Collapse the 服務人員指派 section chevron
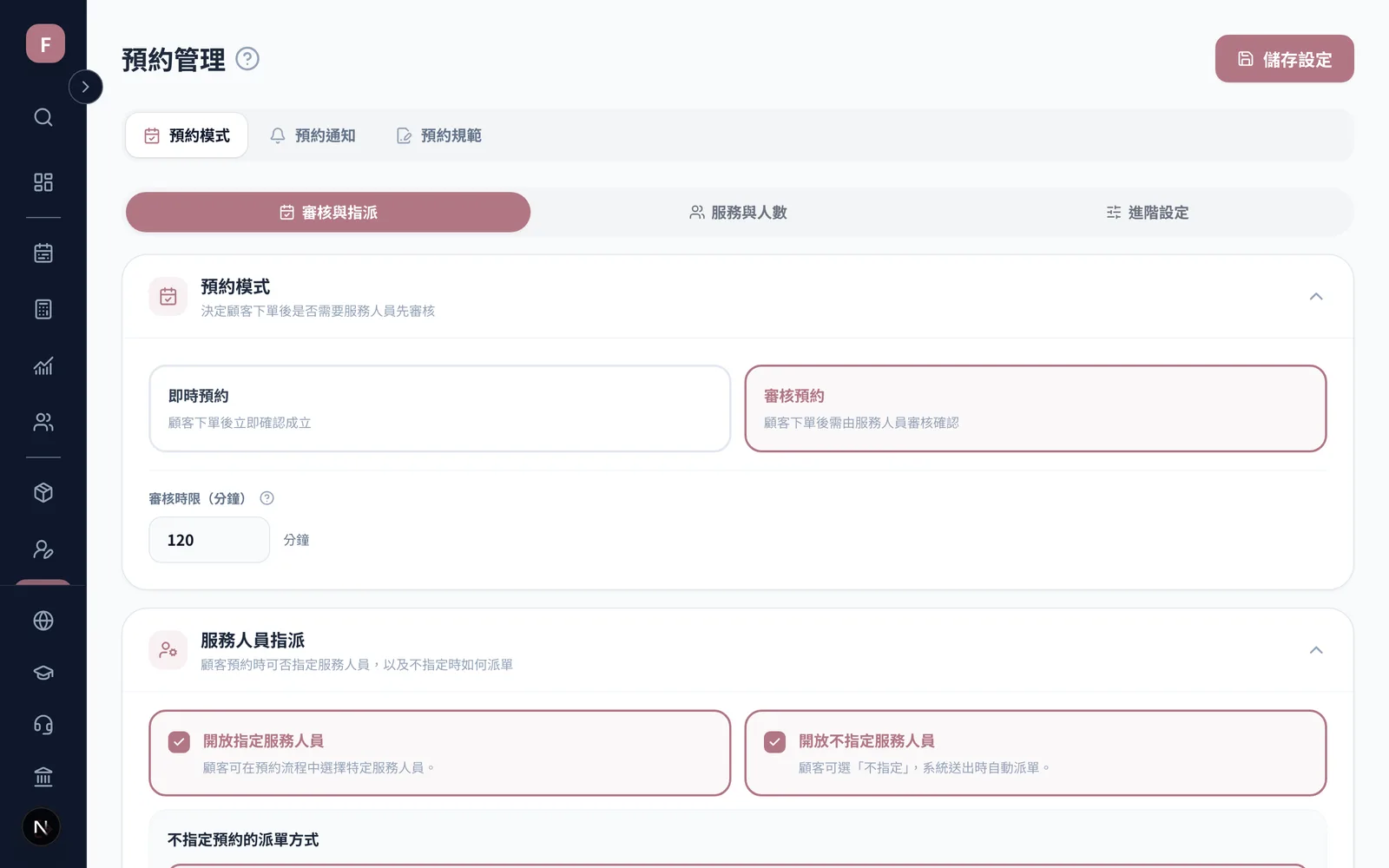Screen dimensions: 1389x868 tap(1316, 650)
